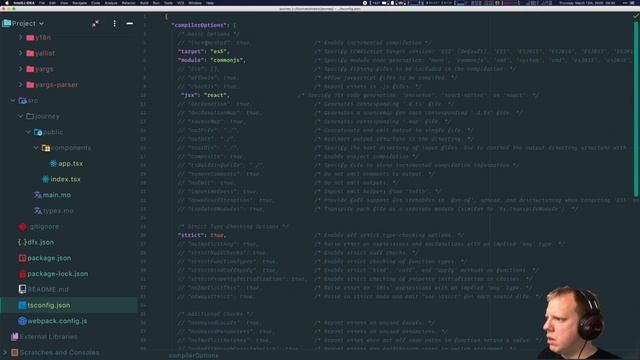Screen dimensions: 640x360
Task: Select the "External Libraries" label in tree
Action: [x=49, y=337]
